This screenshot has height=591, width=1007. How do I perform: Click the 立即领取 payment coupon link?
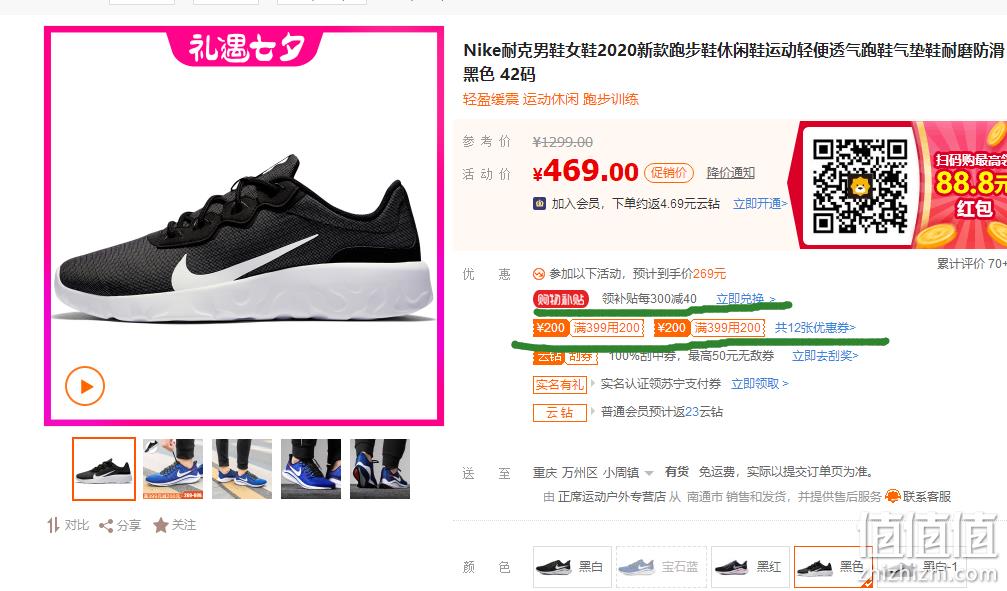[760, 384]
